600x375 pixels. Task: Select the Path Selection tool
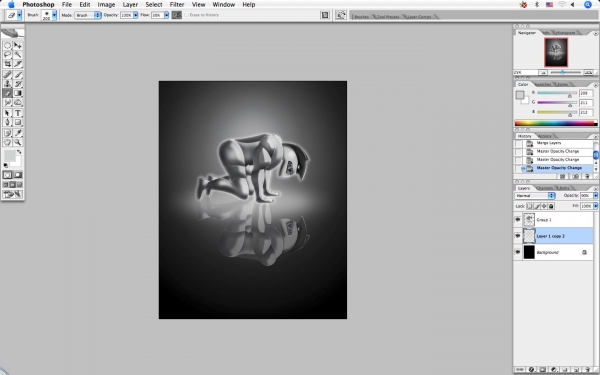coord(7,113)
